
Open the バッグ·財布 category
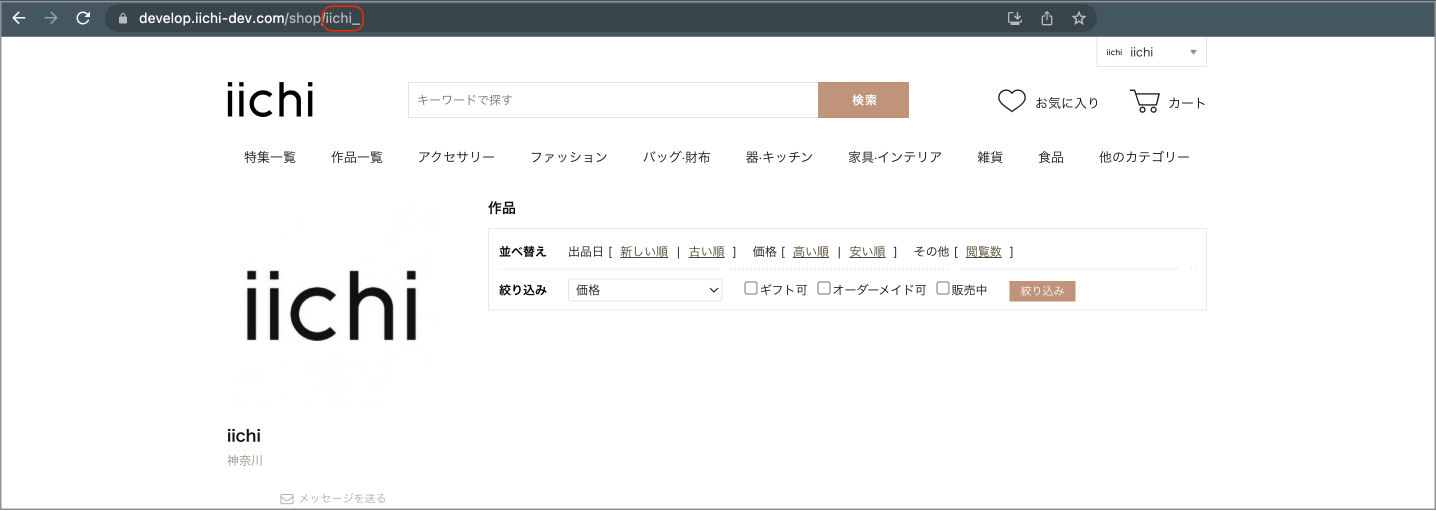[x=677, y=157]
